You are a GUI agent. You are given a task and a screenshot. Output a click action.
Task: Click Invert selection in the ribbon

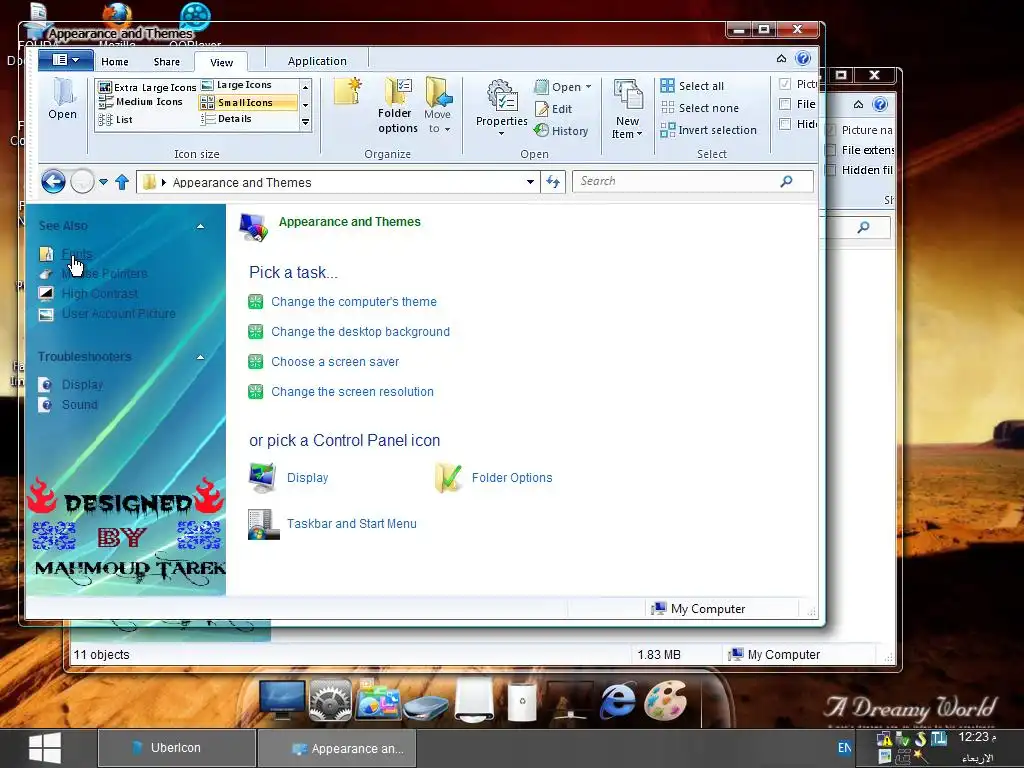[709, 130]
